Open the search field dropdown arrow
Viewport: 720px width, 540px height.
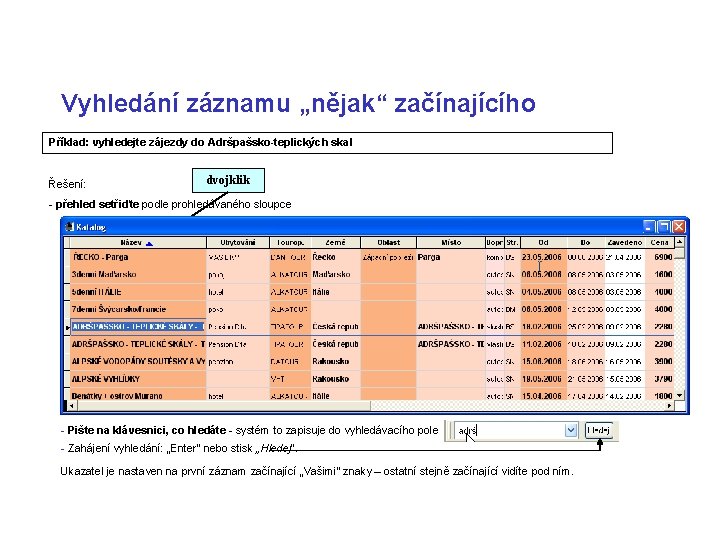point(570,431)
